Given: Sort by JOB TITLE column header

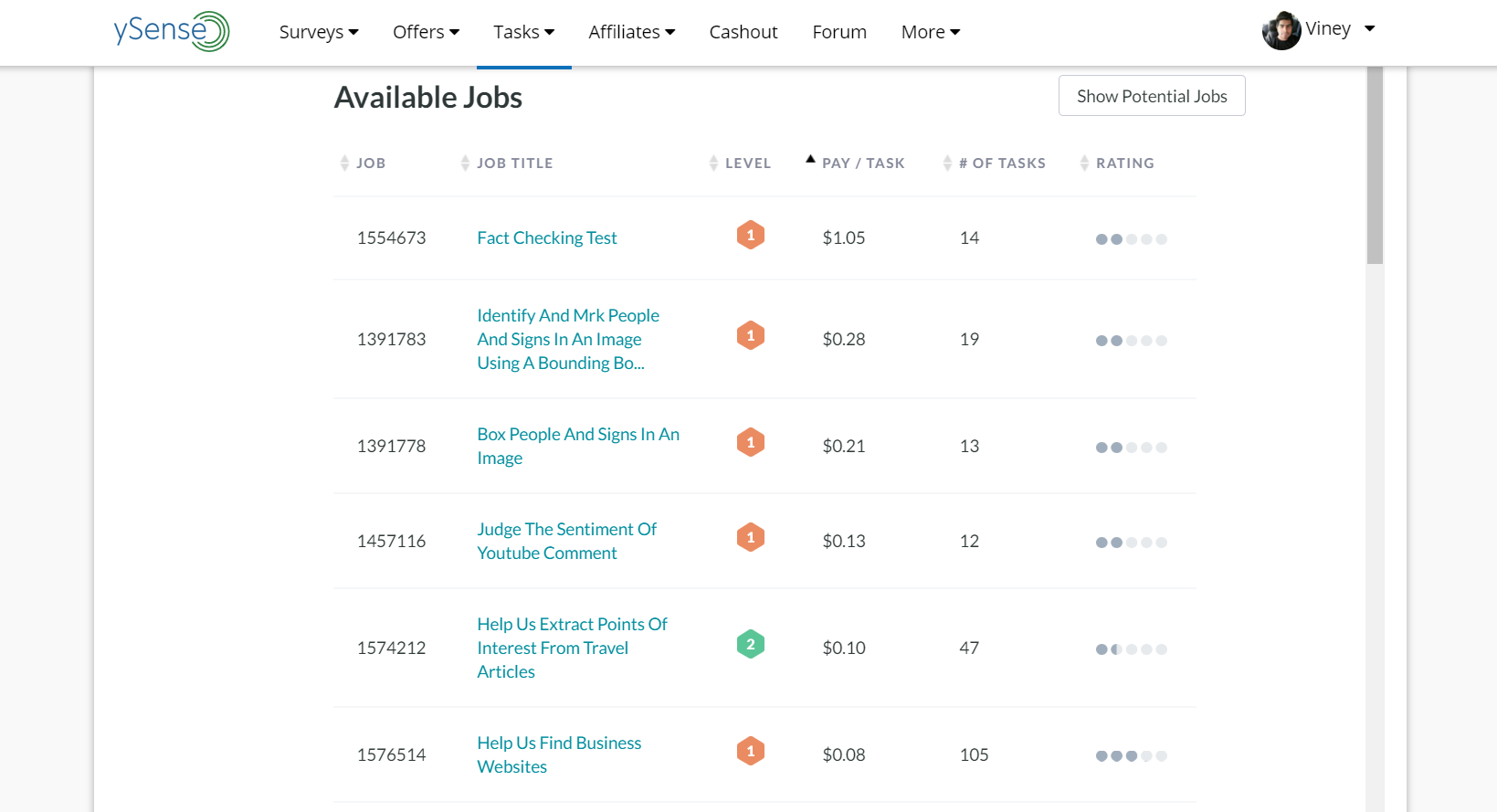Looking at the screenshot, I should pyautogui.click(x=514, y=163).
